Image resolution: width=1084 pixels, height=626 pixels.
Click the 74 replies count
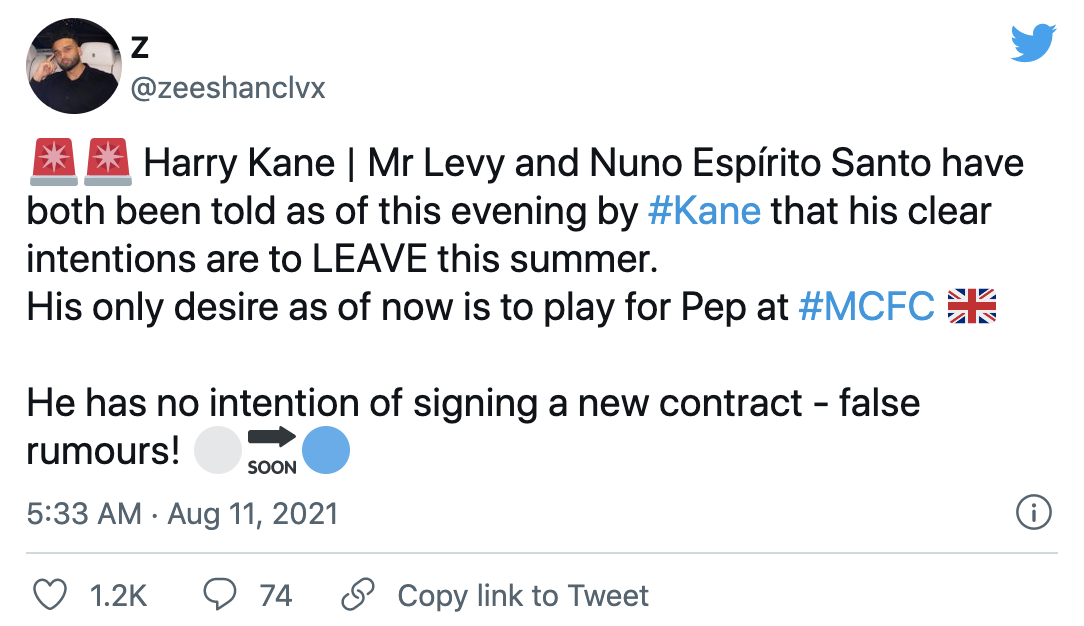pyautogui.click(x=275, y=596)
